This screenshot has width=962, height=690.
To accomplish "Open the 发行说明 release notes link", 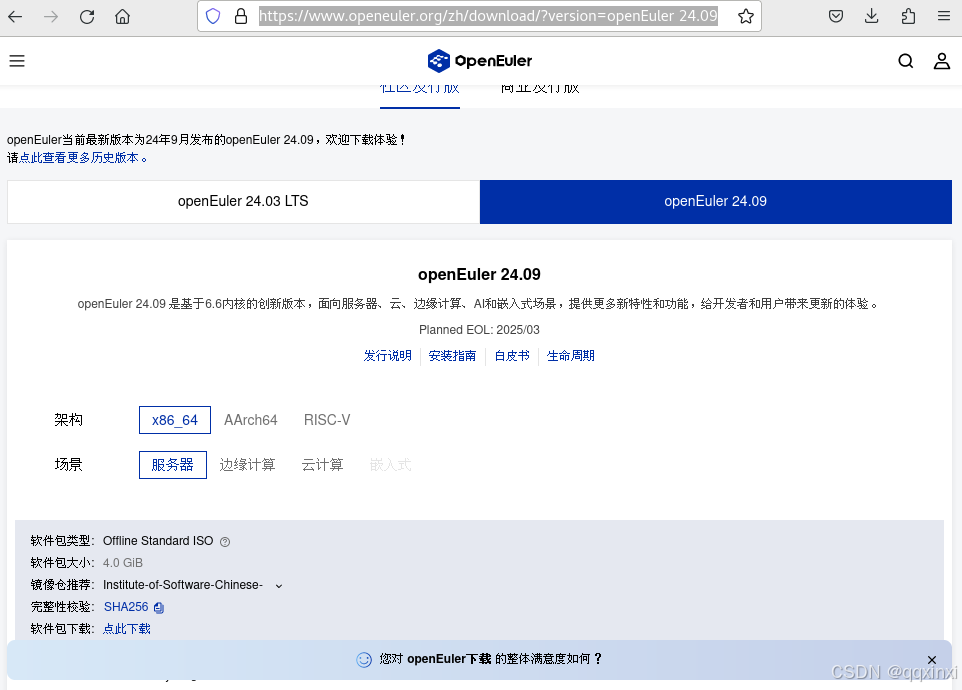I will click(x=387, y=356).
